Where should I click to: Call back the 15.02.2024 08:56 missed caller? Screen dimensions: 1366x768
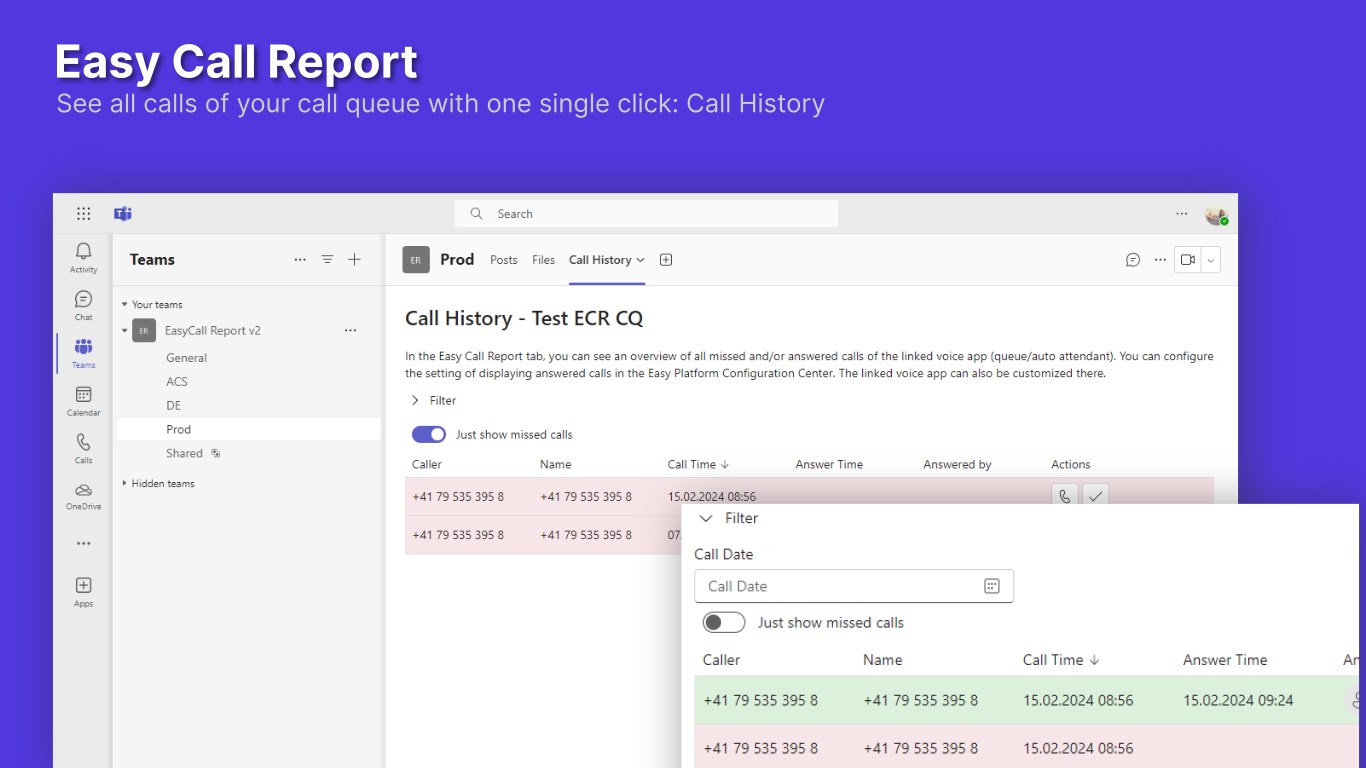(x=1065, y=496)
